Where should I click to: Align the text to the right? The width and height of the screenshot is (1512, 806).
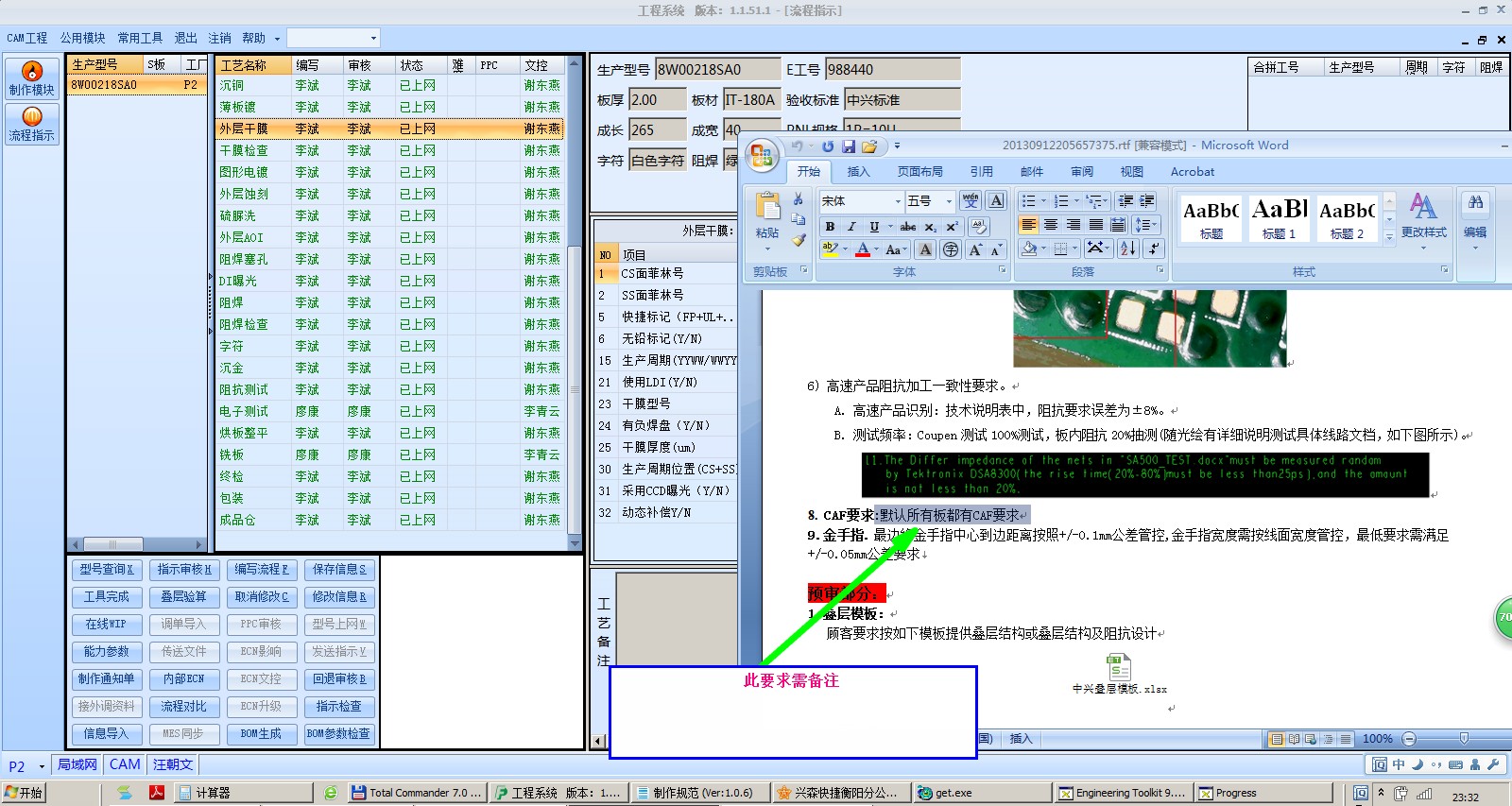(1074, 225)
